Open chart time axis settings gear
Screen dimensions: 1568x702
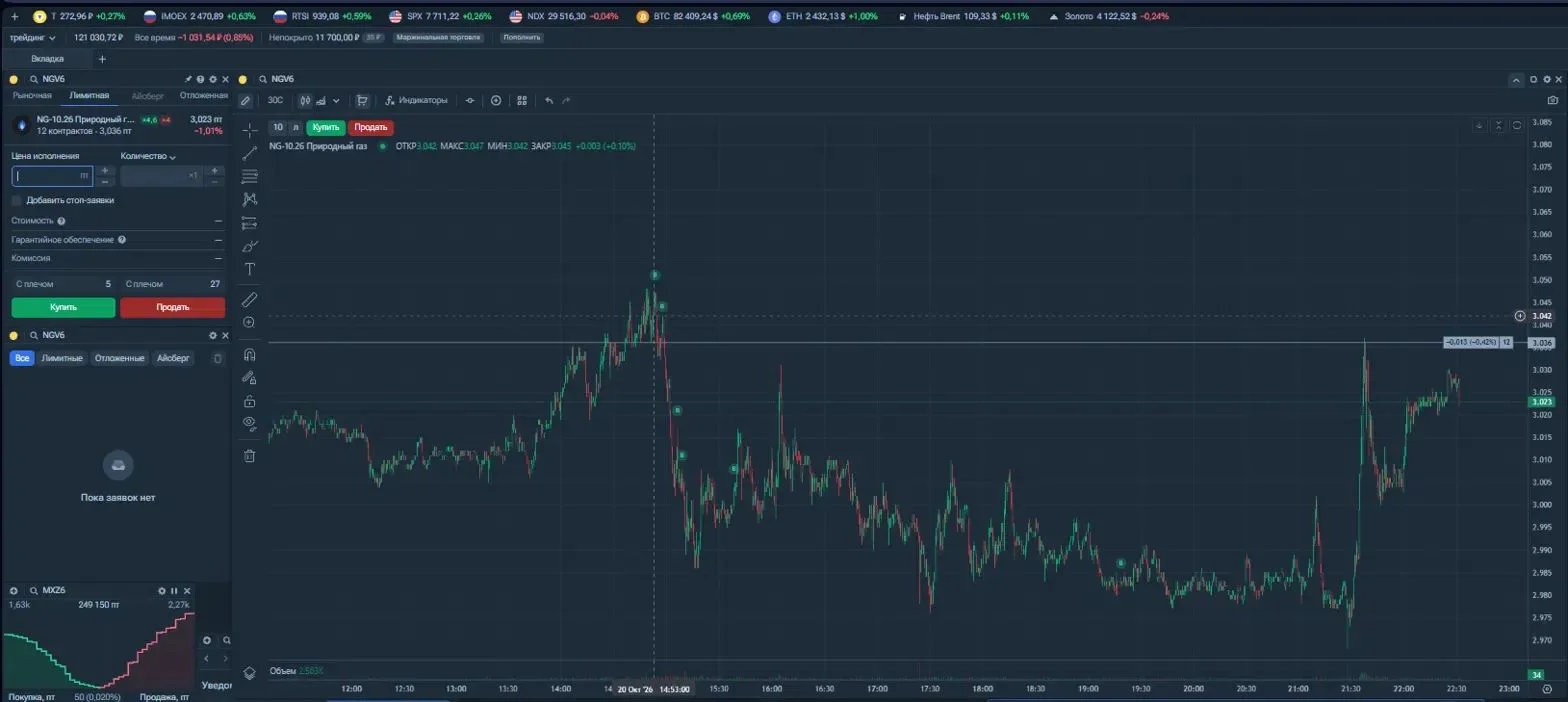coord(1547,688)
